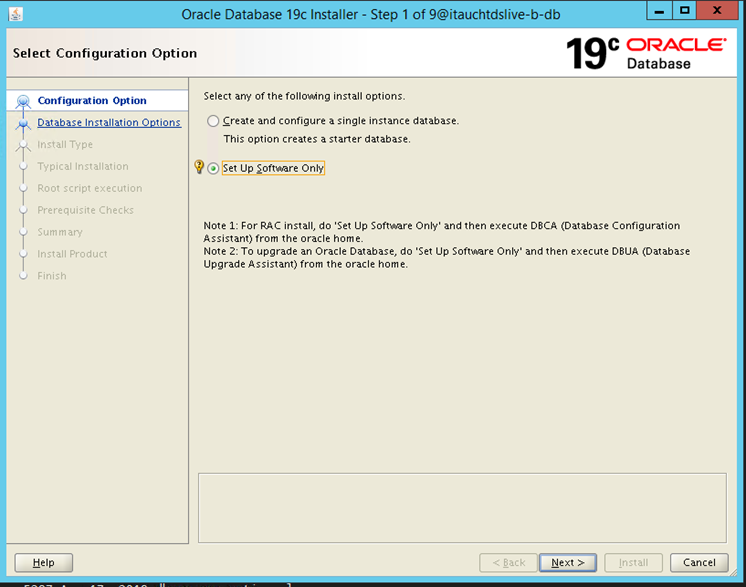The image size is (746, 587).
Task: Click the Typical Installation step label
Action: pos(83,166)
